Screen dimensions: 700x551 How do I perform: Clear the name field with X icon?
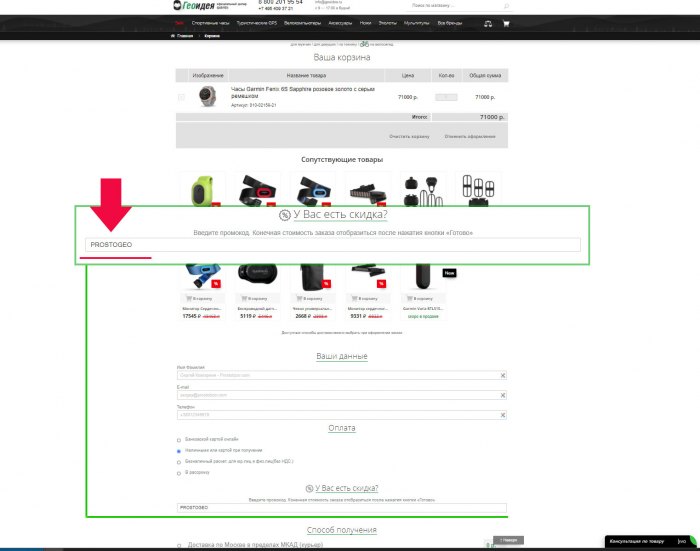(503, 375)
